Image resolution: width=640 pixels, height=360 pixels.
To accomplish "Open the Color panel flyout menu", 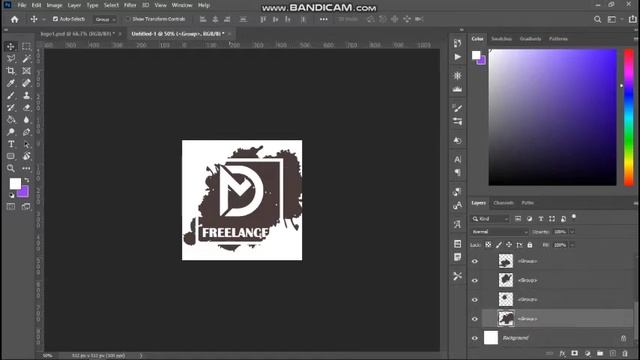I will tap(636, 39).
